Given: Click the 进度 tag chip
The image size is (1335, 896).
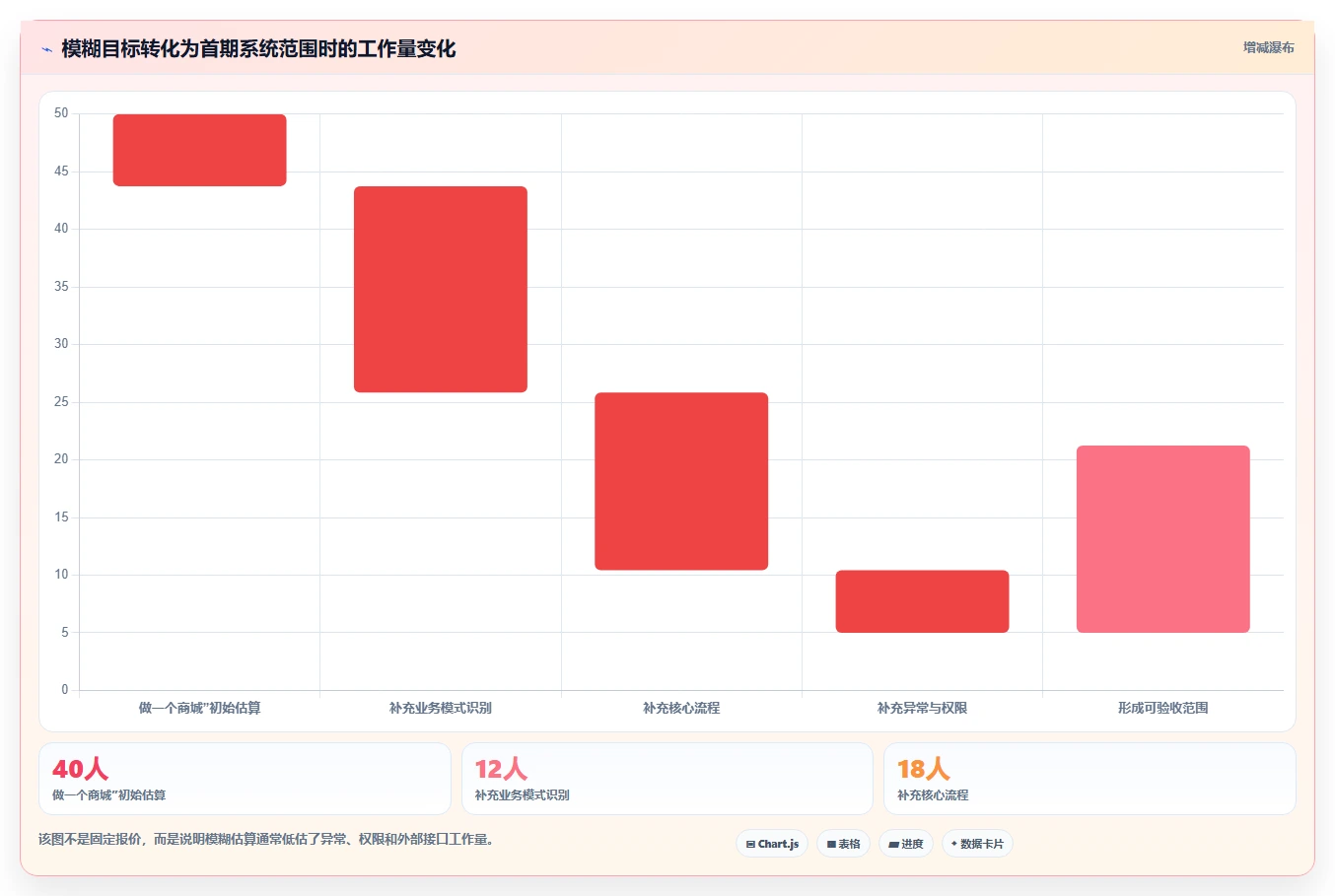Looking at the screenshot, I should (x=906, y=844).
